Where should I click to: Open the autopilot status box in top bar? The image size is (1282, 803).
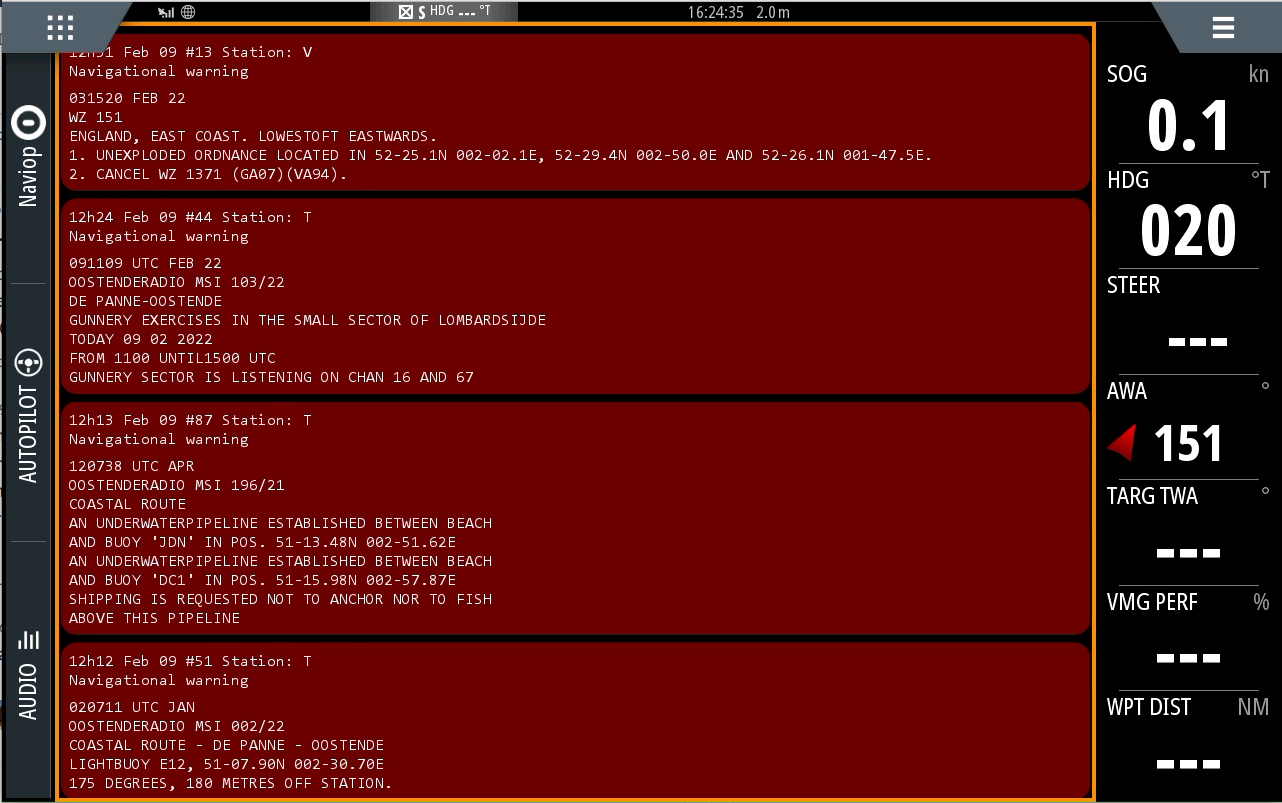click(444, 12)
